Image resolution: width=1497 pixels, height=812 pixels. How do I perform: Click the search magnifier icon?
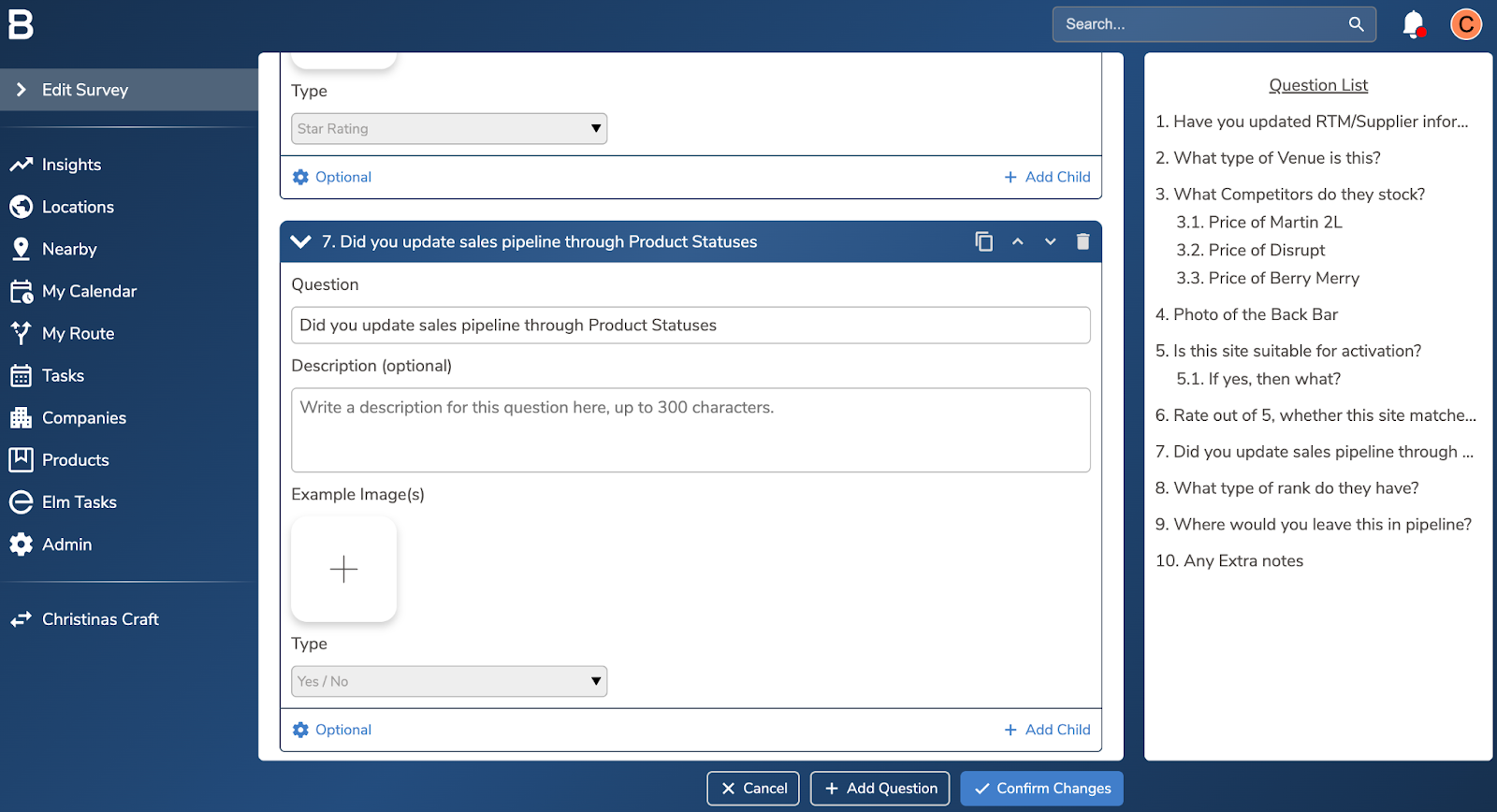(1356, 24)
